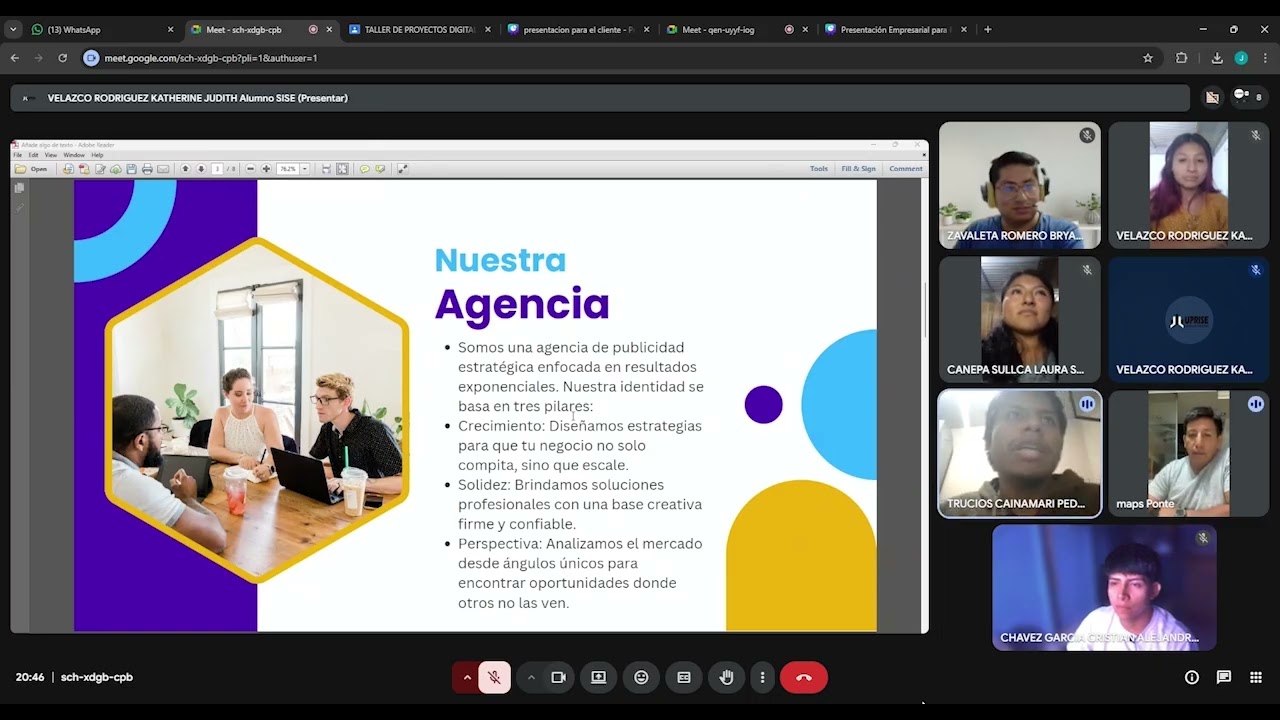Open browser downloads icon
The image size is (1280, 720).
pos(1217,58)
